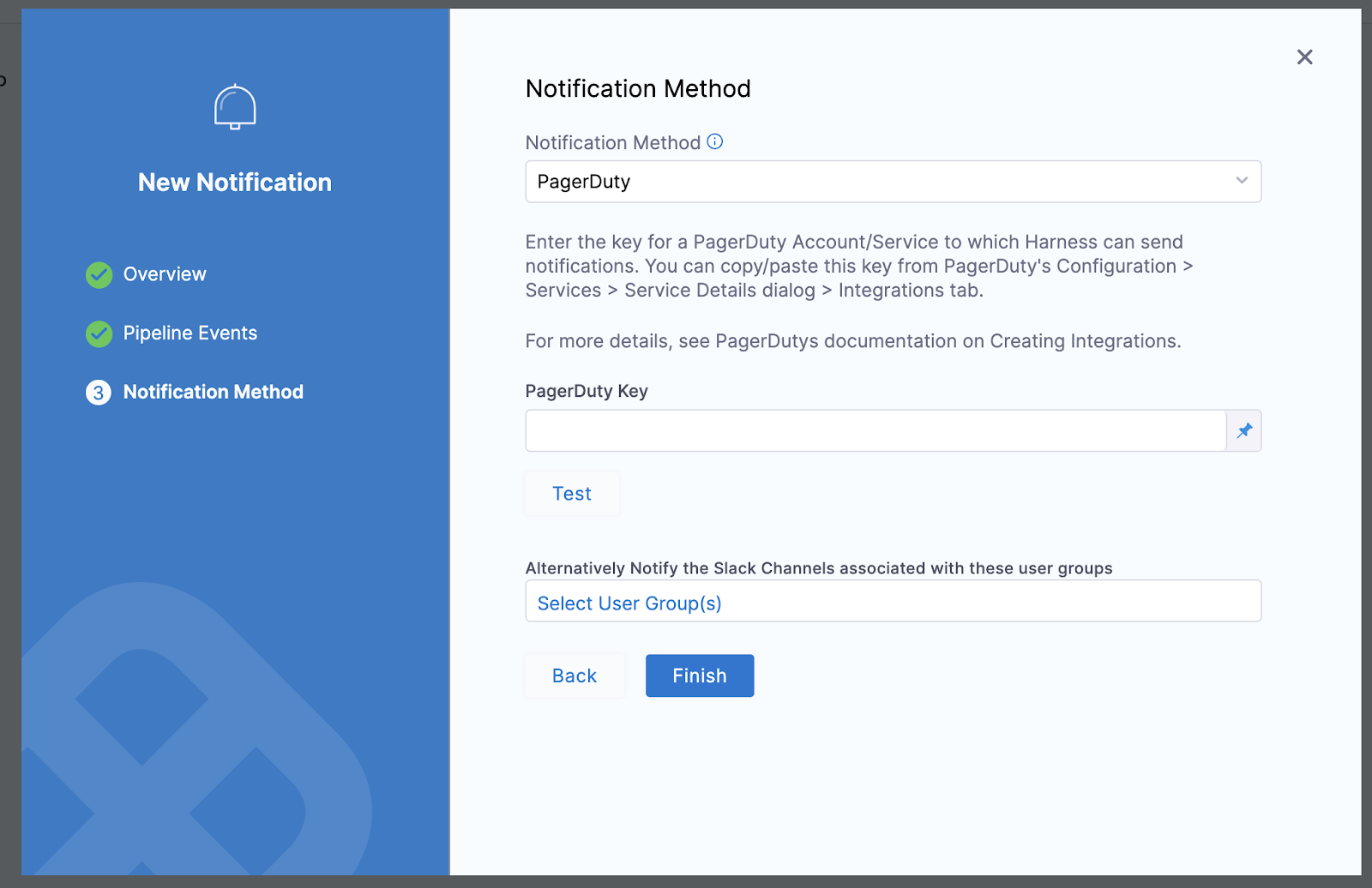Select the Overview step in the sidebar
The image size is (1372, 888).
165,273
